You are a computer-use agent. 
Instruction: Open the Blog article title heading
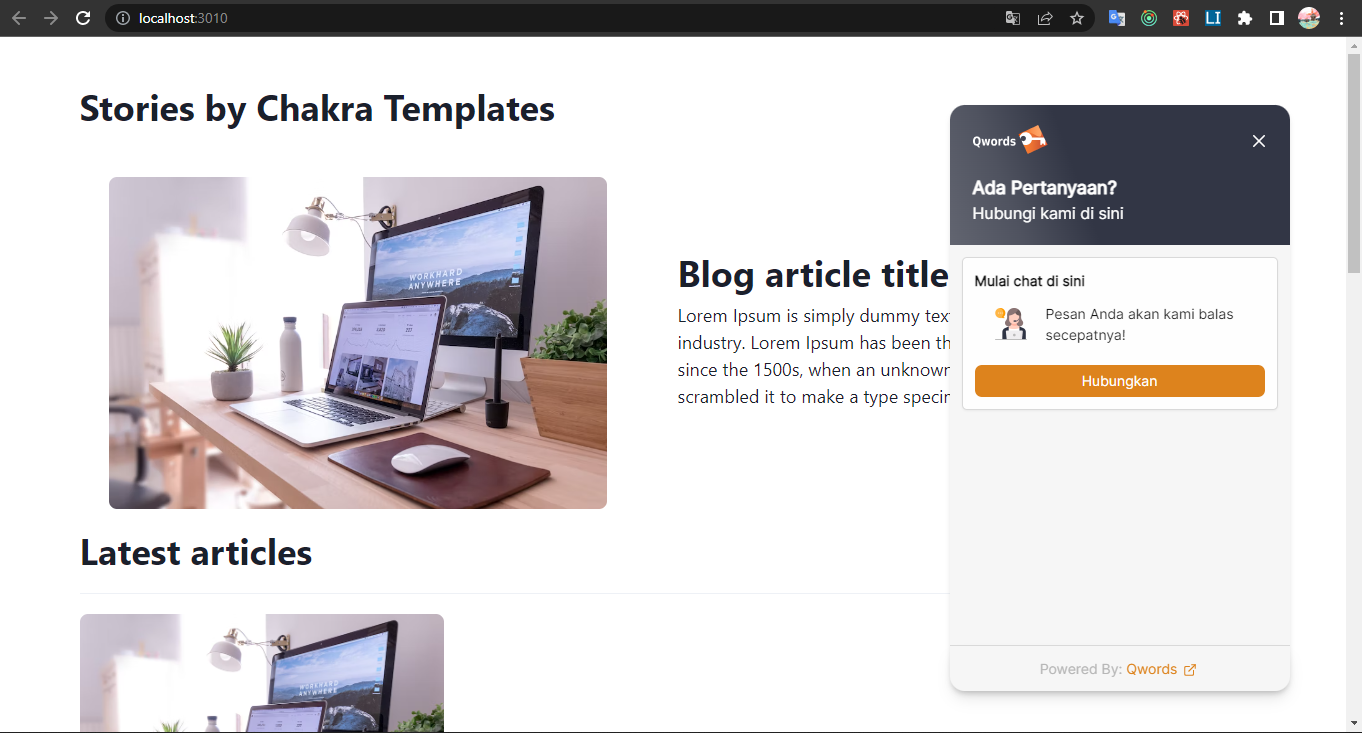813,274
